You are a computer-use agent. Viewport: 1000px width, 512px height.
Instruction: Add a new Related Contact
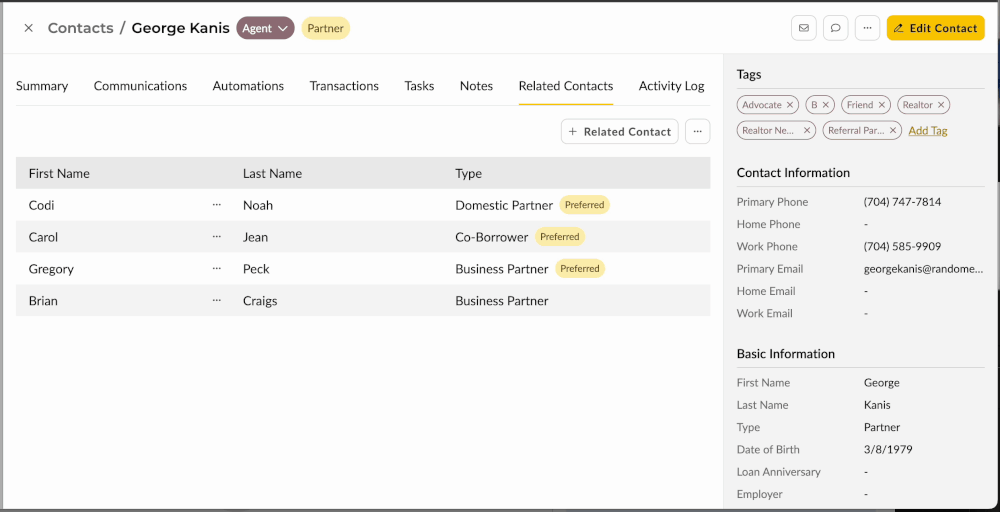pos(619,131)
